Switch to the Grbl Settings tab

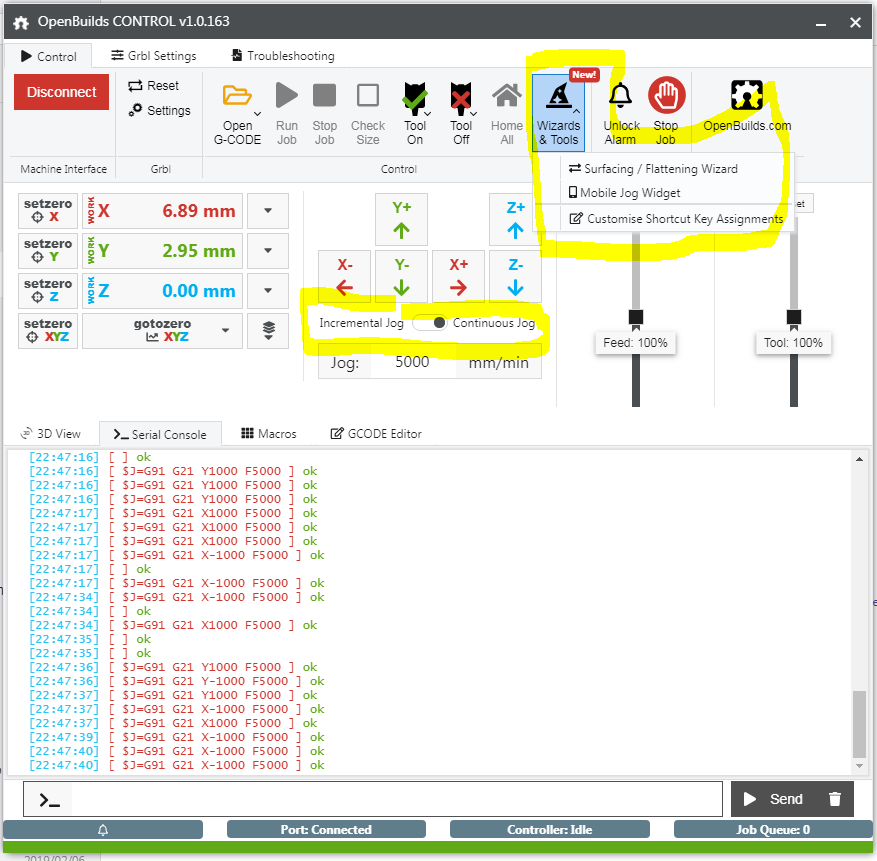(152, 56)
